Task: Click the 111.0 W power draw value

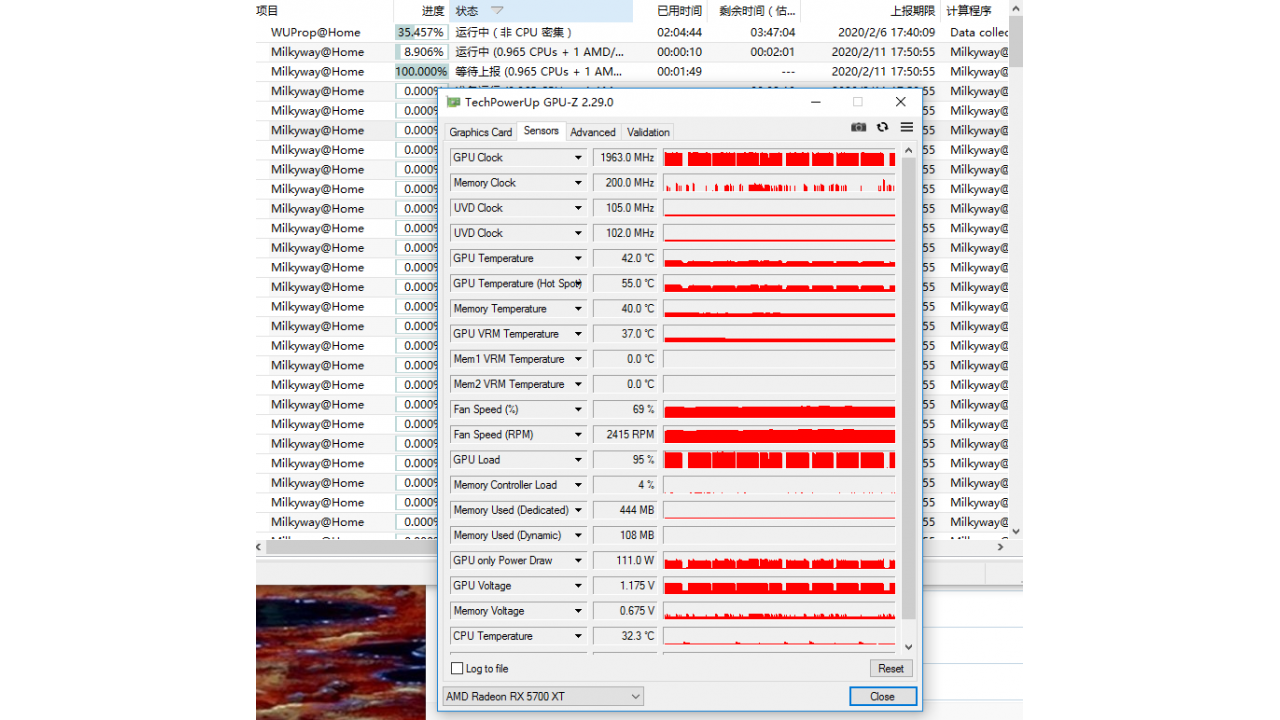Action: pyautogui.click(x=625, y=561)
